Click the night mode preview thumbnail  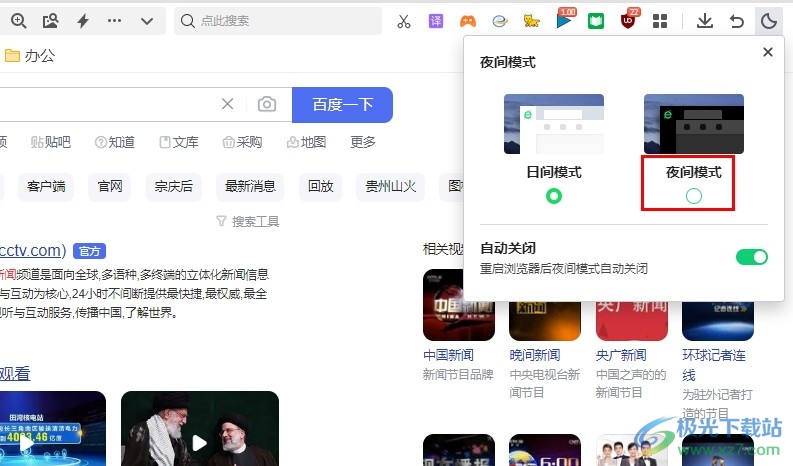point(693,124)
